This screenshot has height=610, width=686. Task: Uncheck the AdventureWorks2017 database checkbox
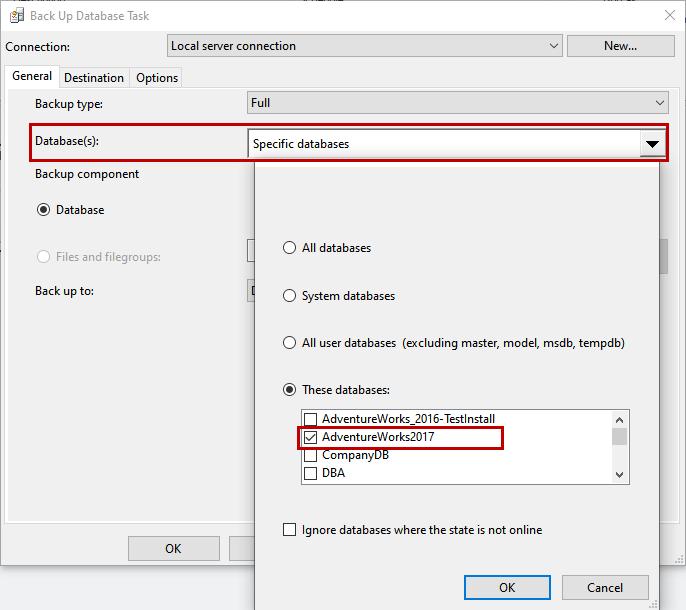tap(311, 437)
